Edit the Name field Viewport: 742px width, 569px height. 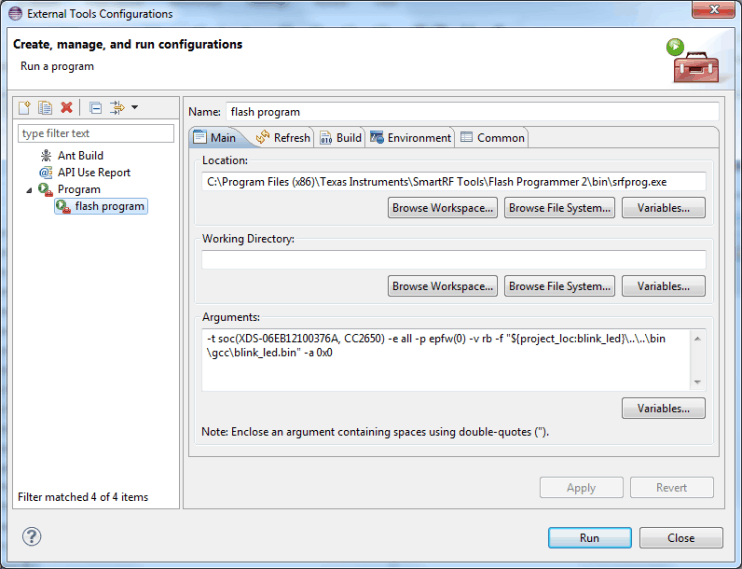coord(472,112)
